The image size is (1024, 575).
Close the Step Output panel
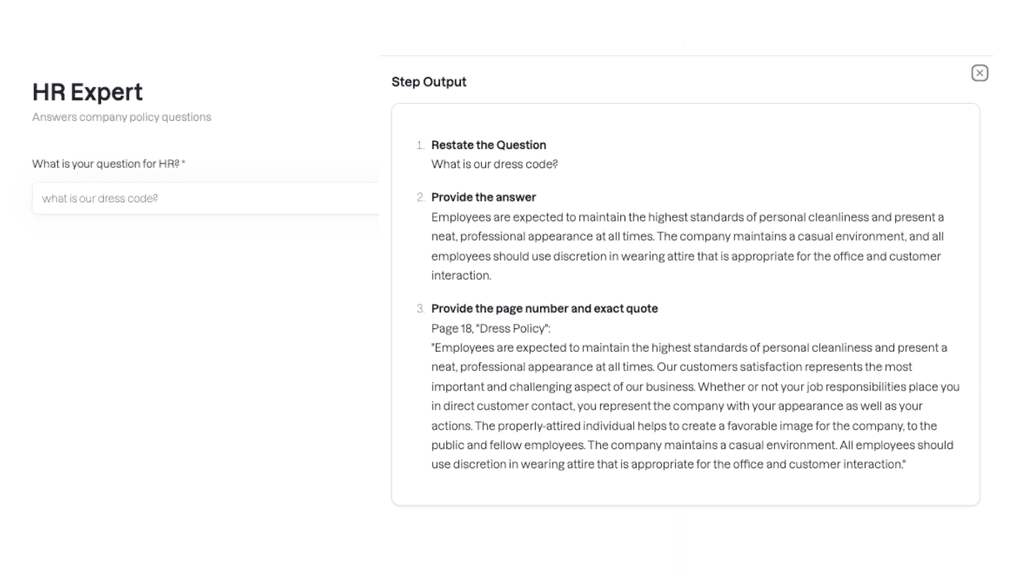pos(979,73)
